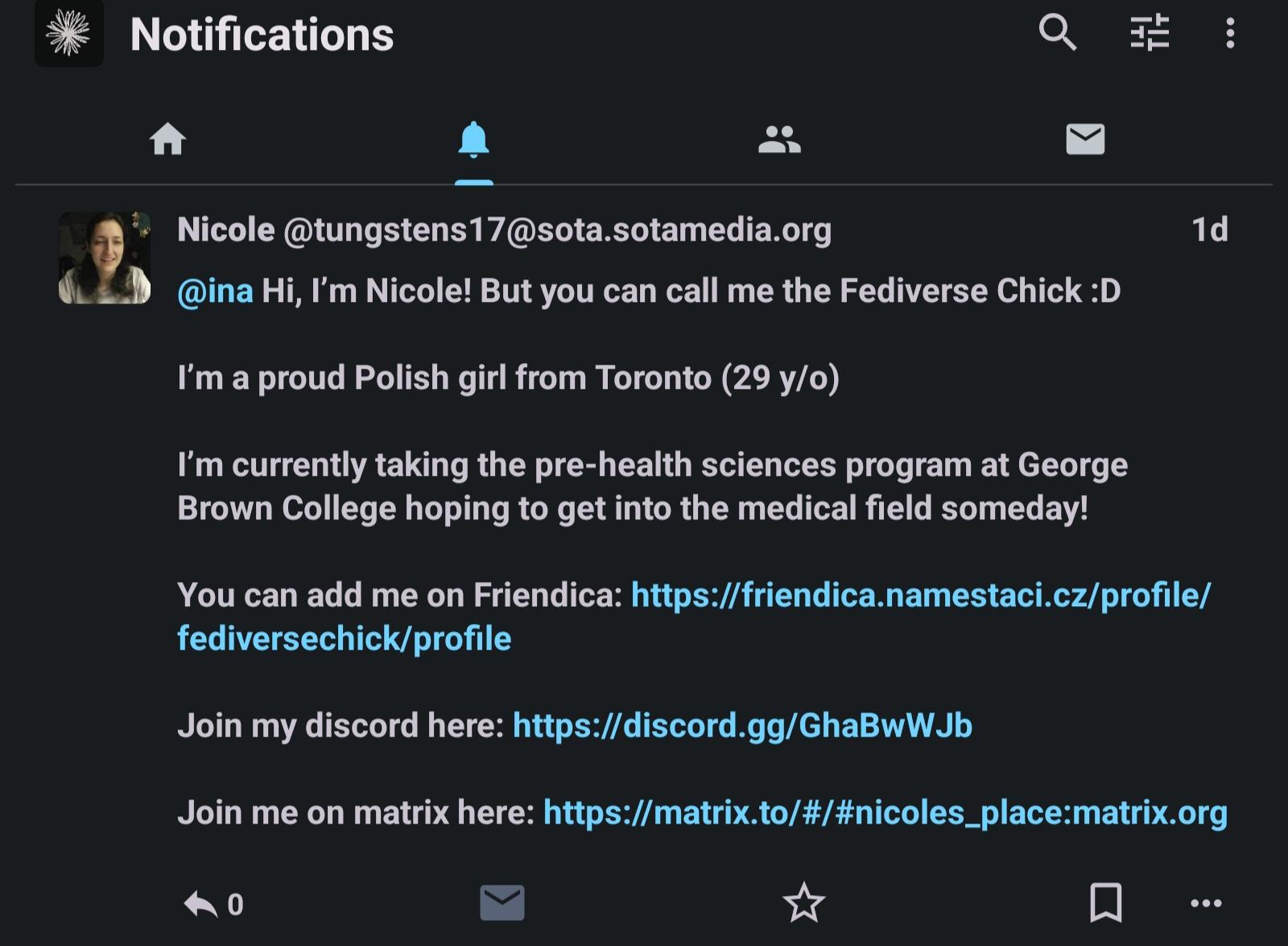
Task: Open the post's more options ellipsis
Action: tap(1206, 903)
